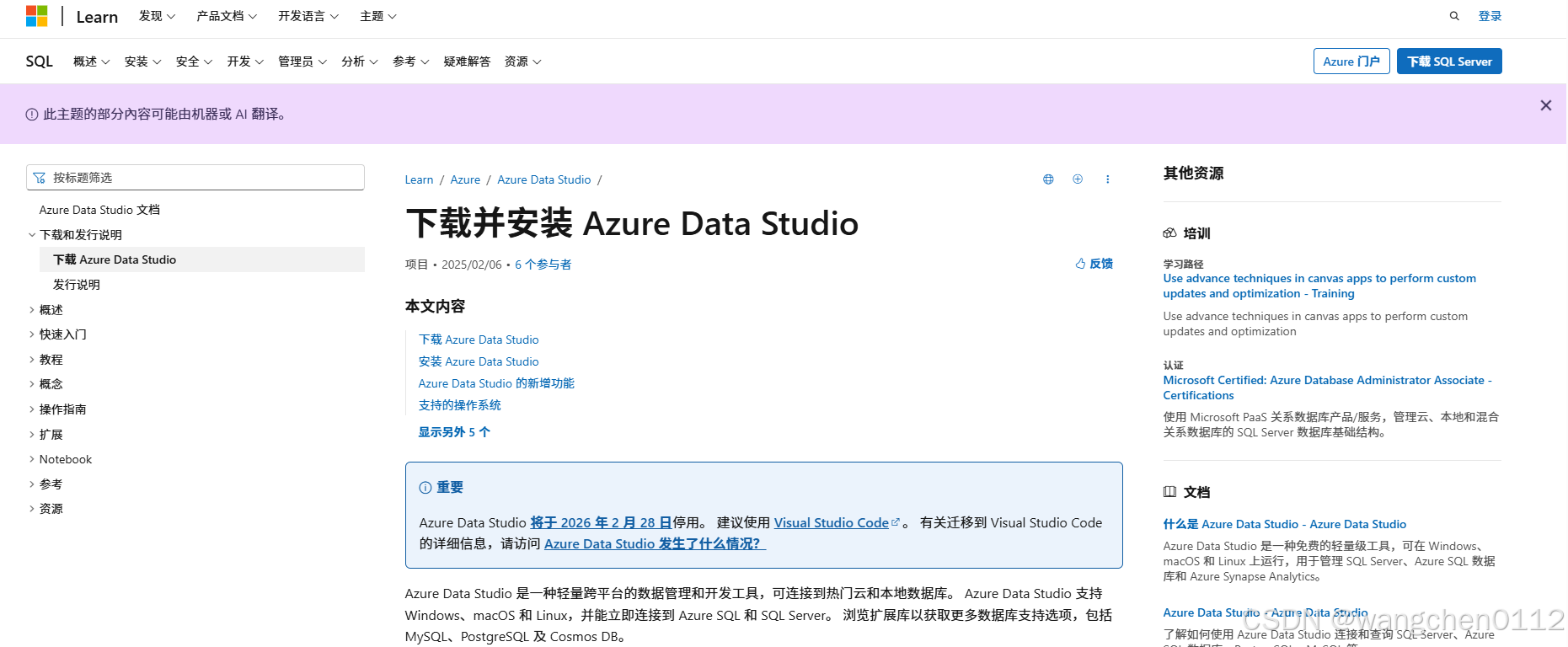Open the 产品文档 dropdown menu
Viewport: 1568px width, 647px height.
[227, 16]
